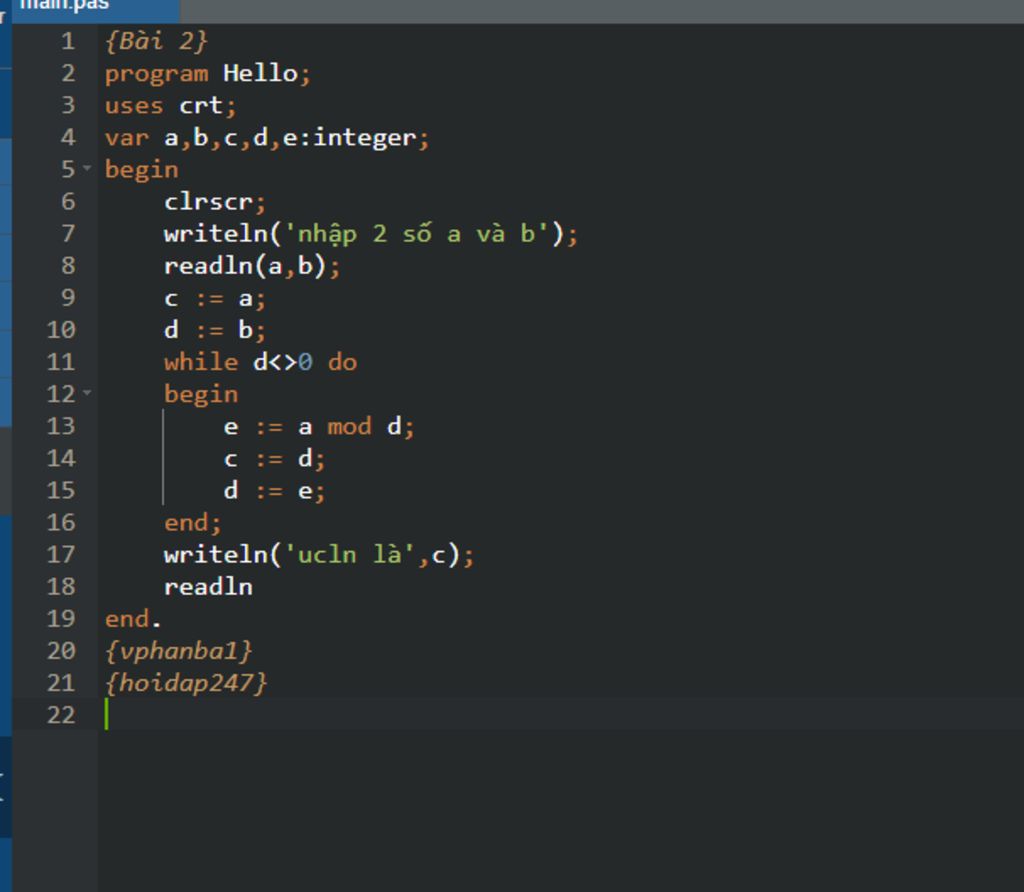Click 'clrscr;' on line 6
Image resolution: width=1024 pixels, height=892 pixels.
(215, 201)
